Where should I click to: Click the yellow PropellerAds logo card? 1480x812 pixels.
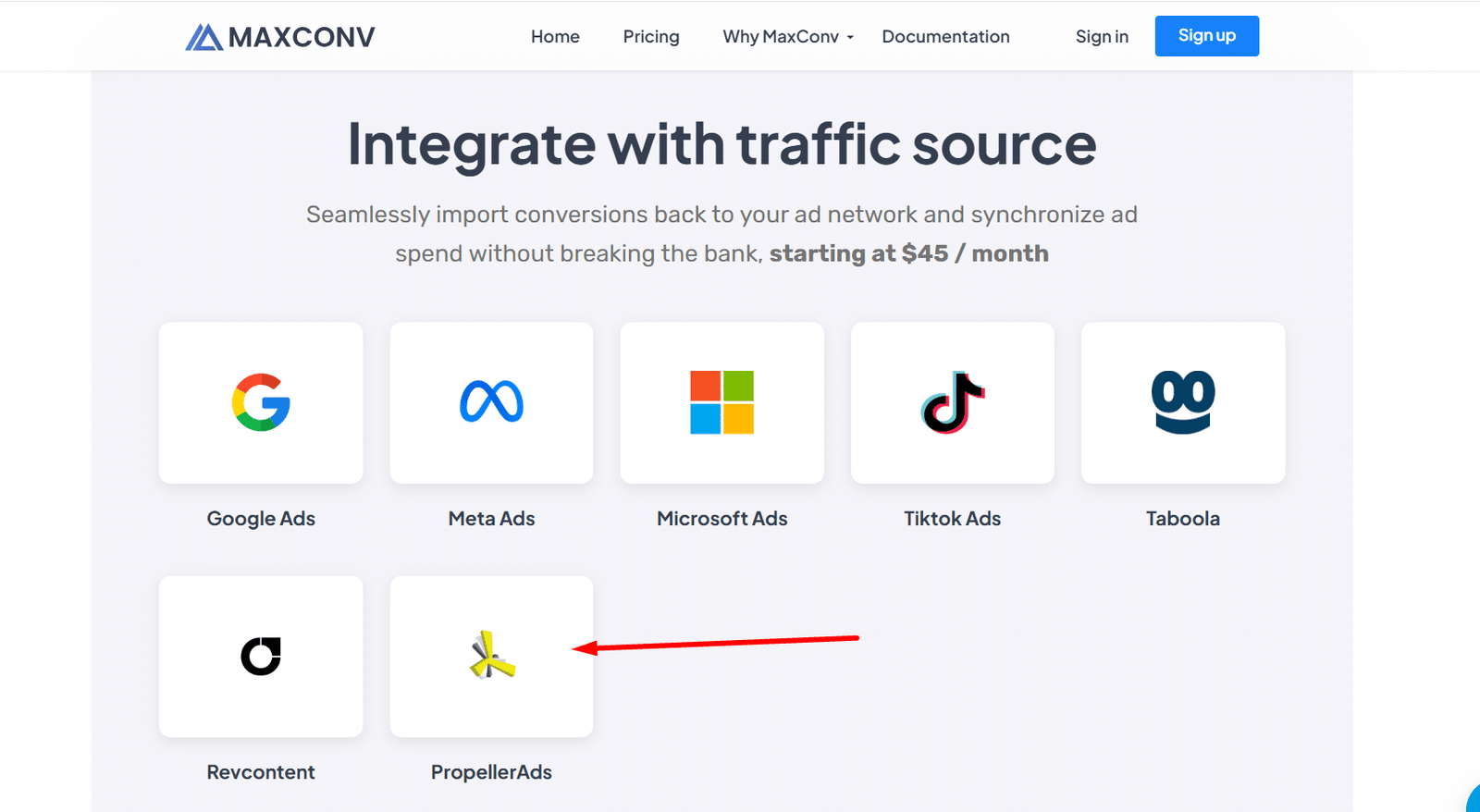pyautogui.click(x=491, y=656)
